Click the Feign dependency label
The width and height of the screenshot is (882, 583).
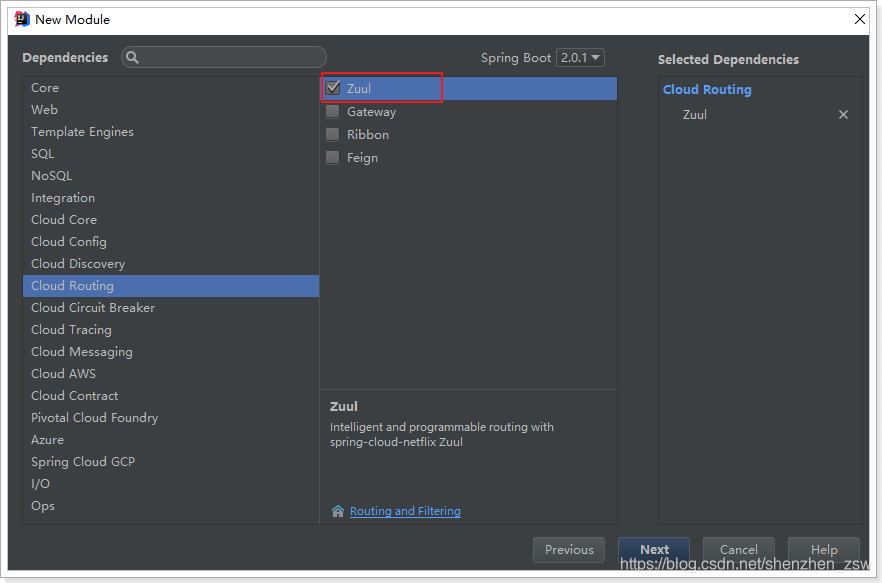pos(362,158)
